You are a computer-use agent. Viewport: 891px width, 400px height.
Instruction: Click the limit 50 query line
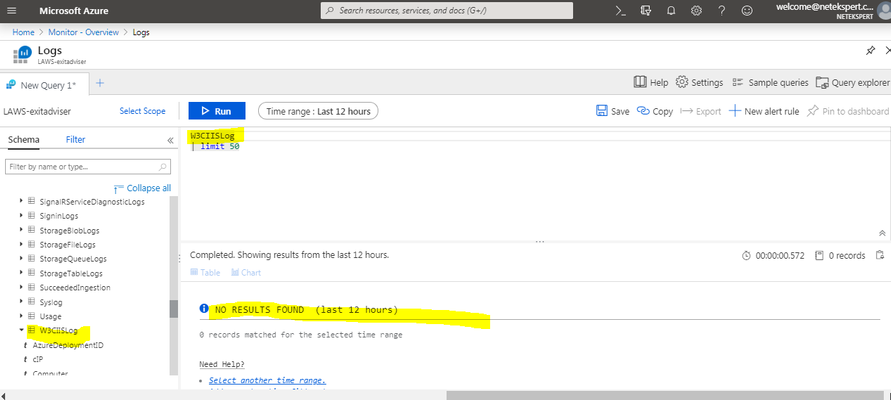pos(215,147)
